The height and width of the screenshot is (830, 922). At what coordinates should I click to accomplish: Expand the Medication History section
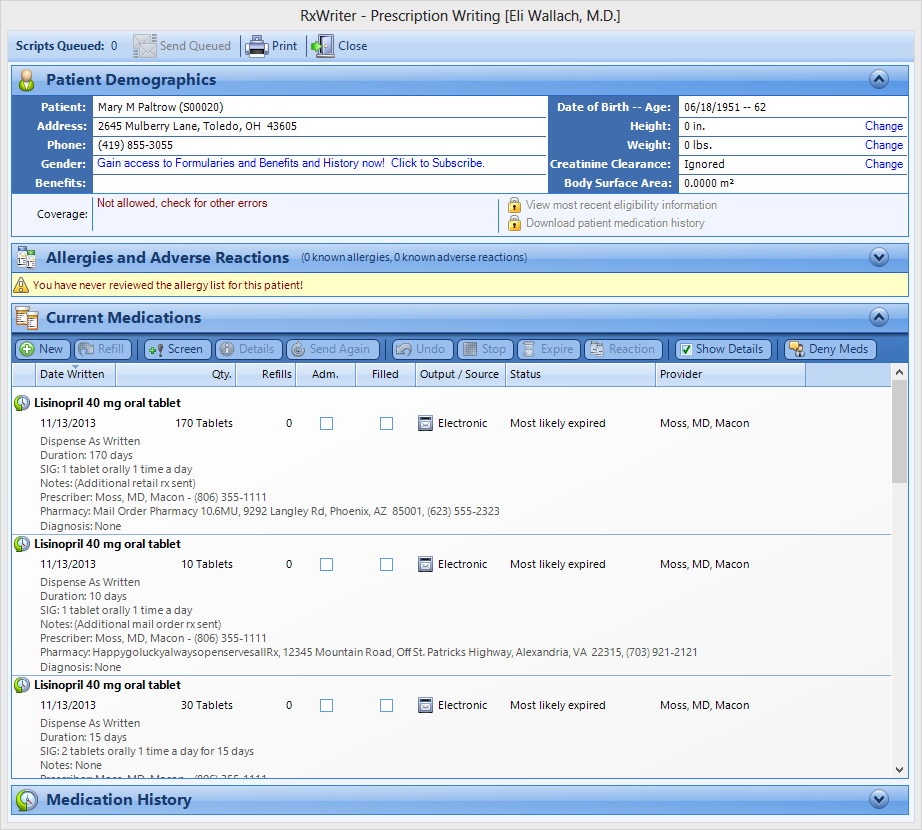[879, 799]
